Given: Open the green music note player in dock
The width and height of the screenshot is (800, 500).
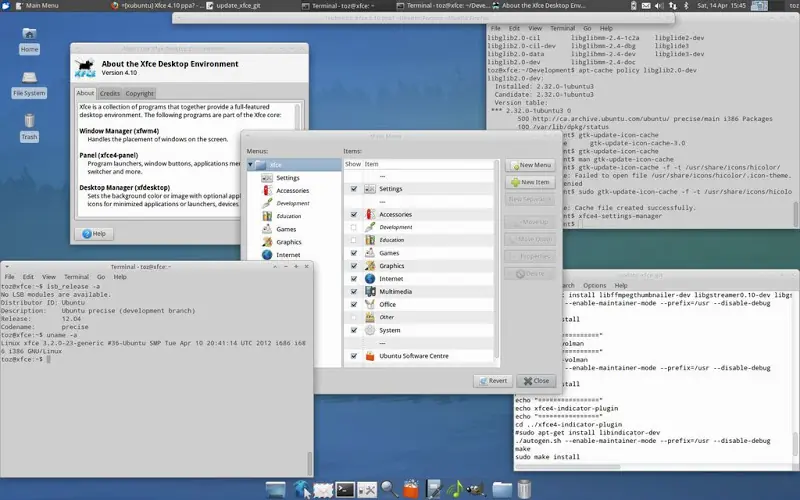Looking at the screenshot, I should click(x=454, y=489).
